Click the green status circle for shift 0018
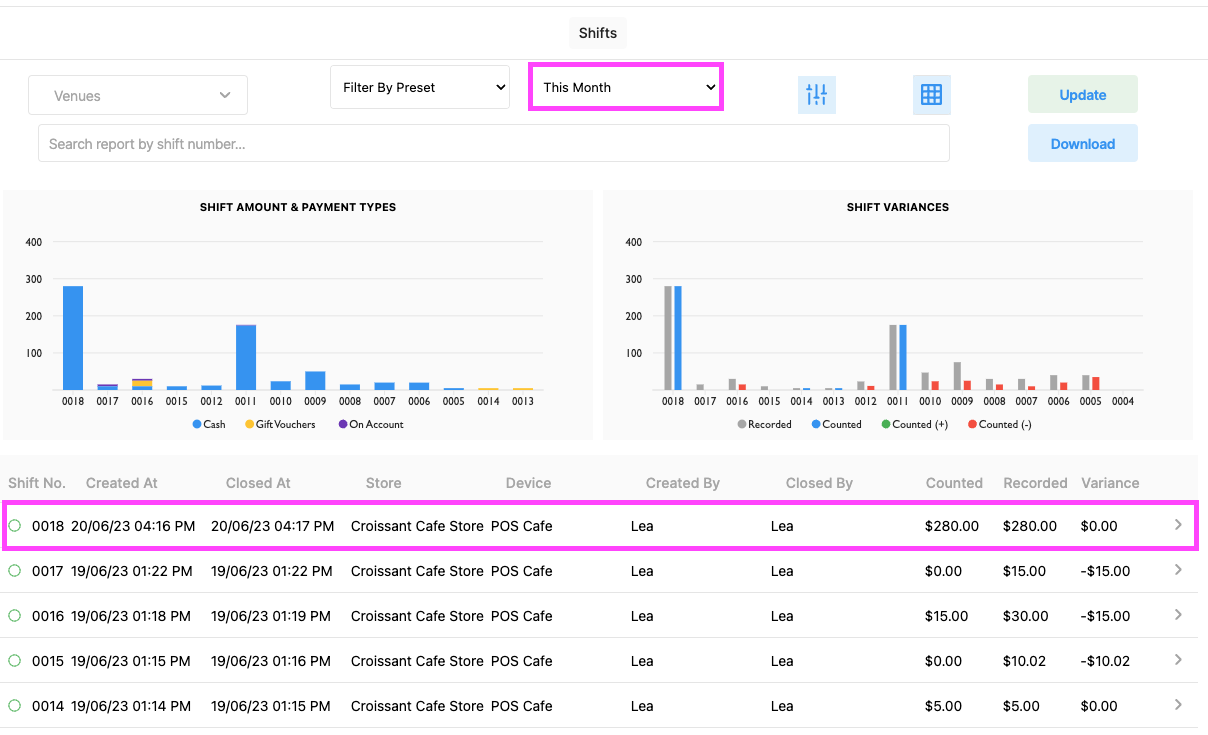The image size is (1208, 735). point(15,525)
